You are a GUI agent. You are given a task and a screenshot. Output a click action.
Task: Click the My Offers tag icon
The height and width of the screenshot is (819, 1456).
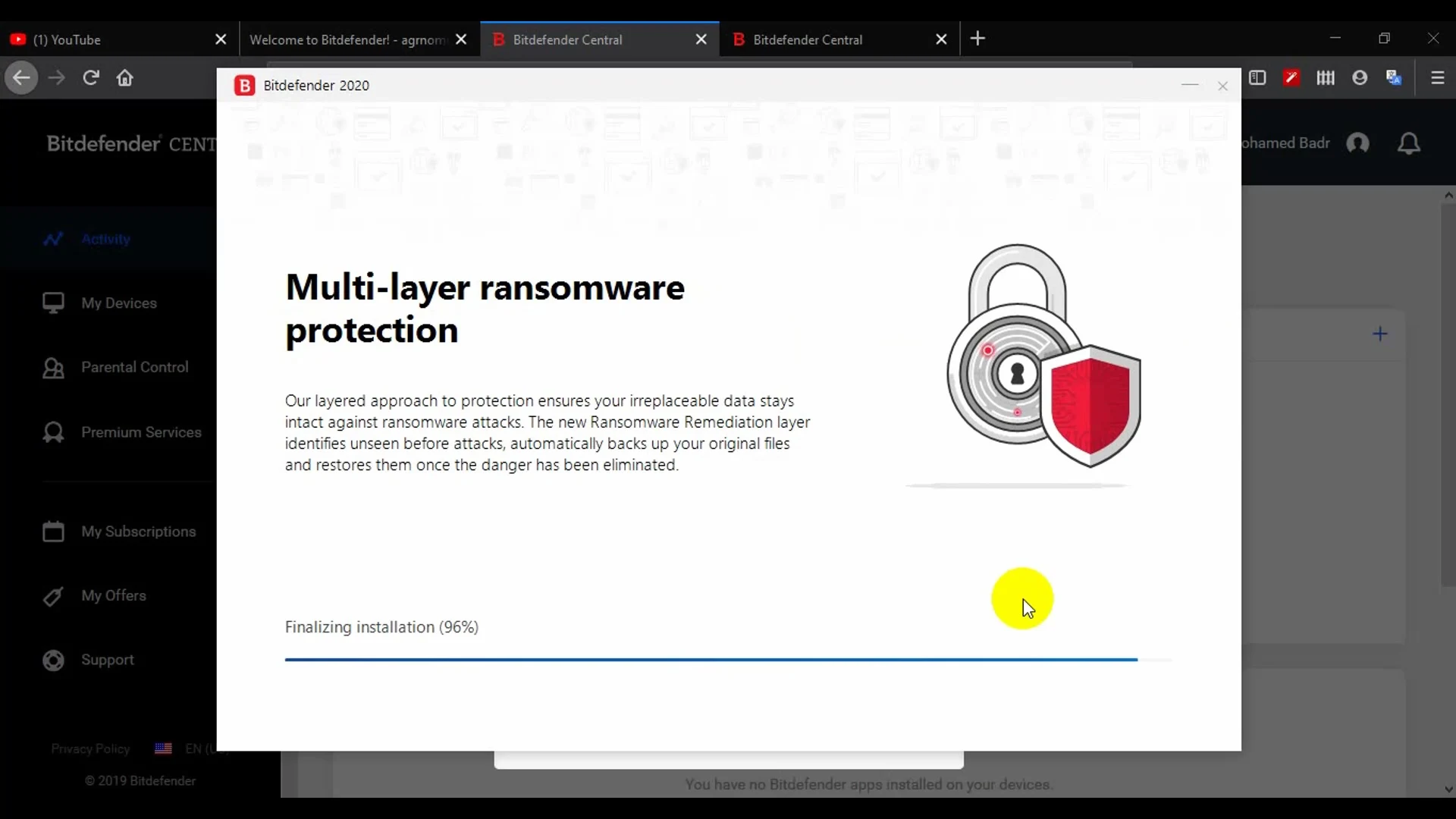53,596
